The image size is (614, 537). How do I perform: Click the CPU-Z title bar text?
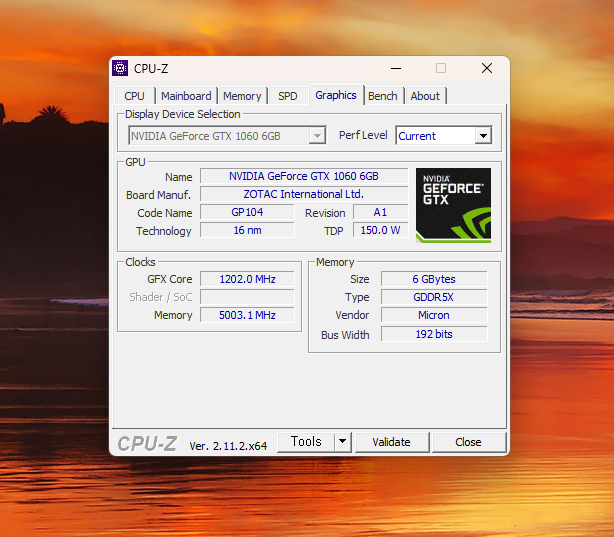coord(151,69)
